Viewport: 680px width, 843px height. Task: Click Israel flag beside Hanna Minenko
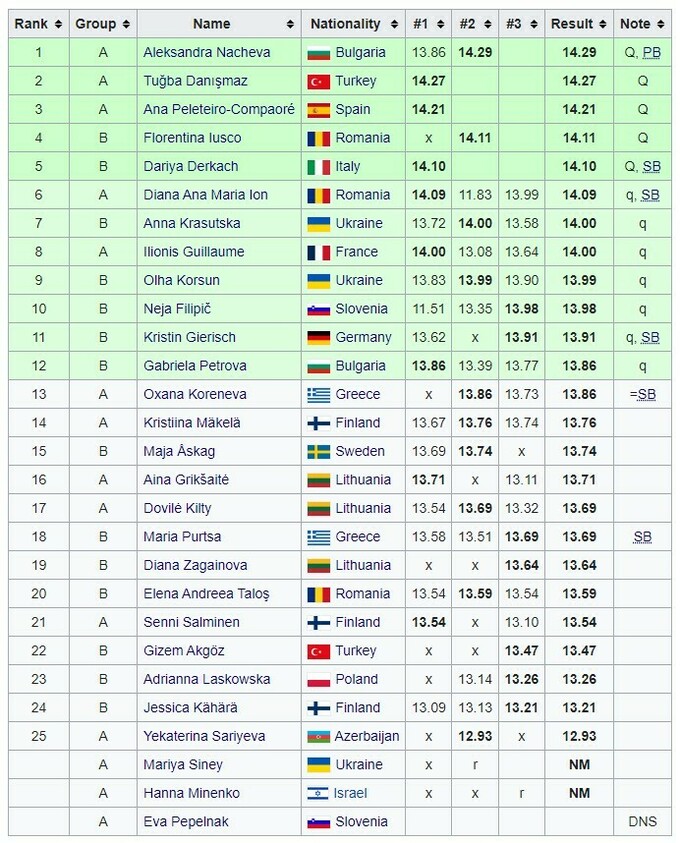[318, 793]
